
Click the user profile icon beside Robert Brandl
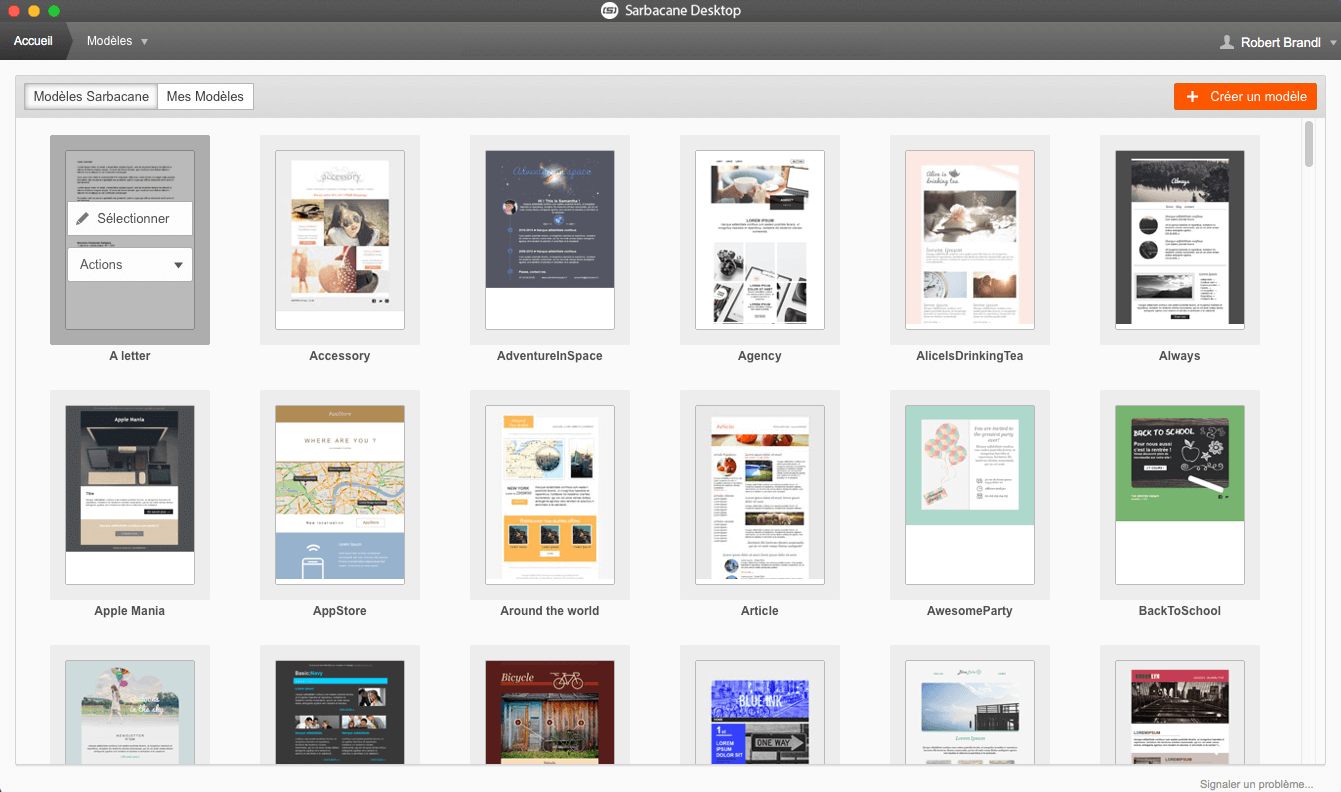tap(1227, 42)
